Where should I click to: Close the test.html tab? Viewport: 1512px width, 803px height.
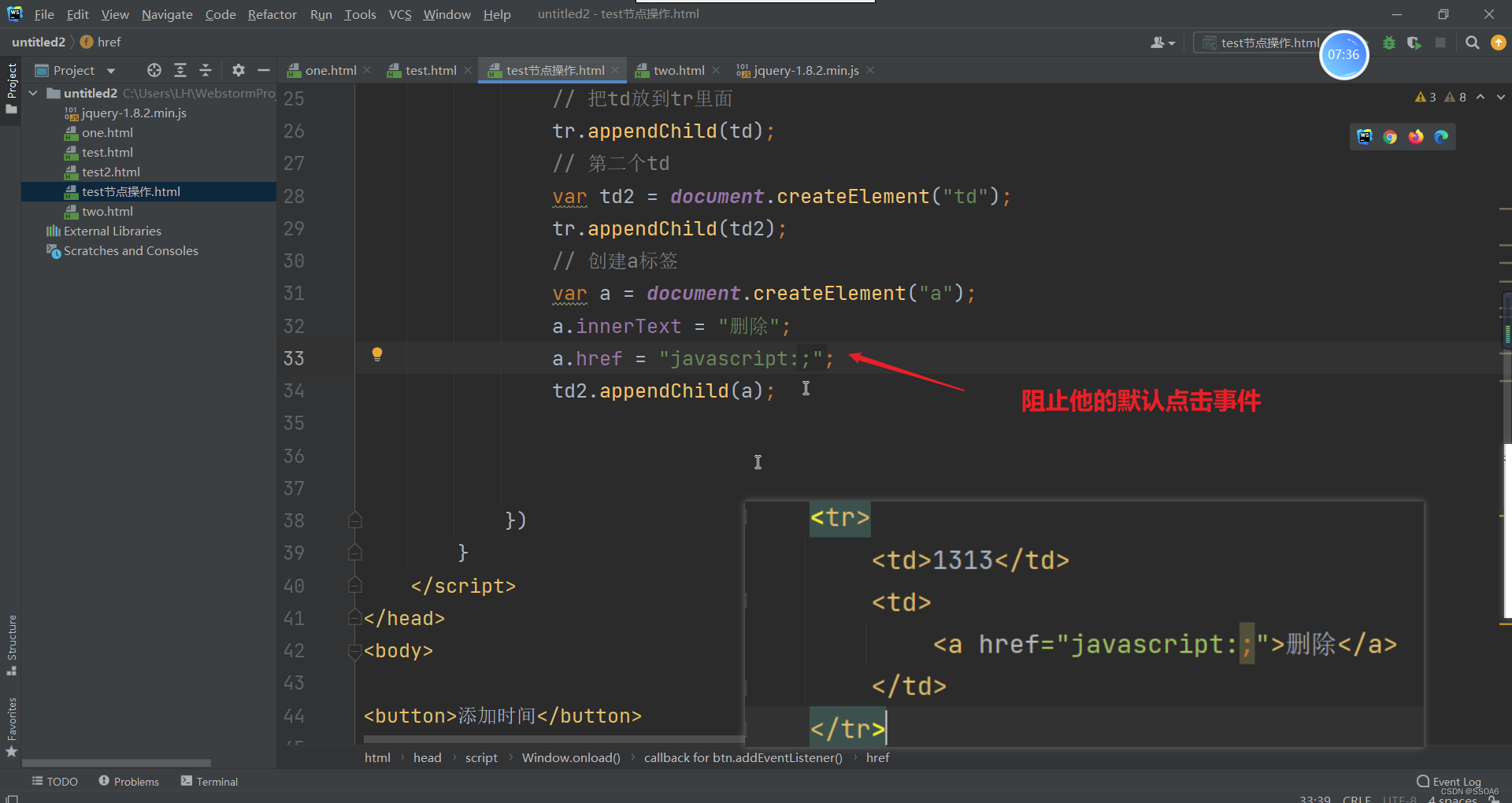pos(468,70)
